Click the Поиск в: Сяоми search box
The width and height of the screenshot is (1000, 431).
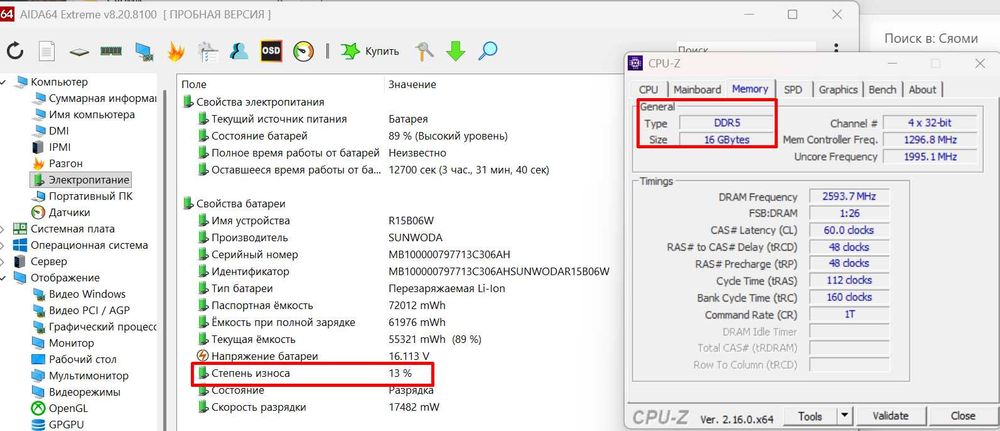click(x=931, y=39)
